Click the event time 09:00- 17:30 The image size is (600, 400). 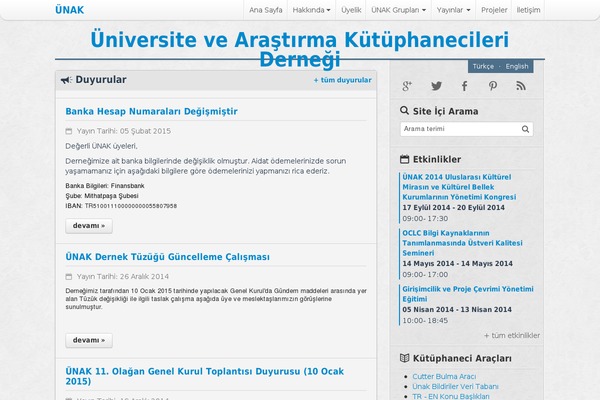click(x=425, y=219)
